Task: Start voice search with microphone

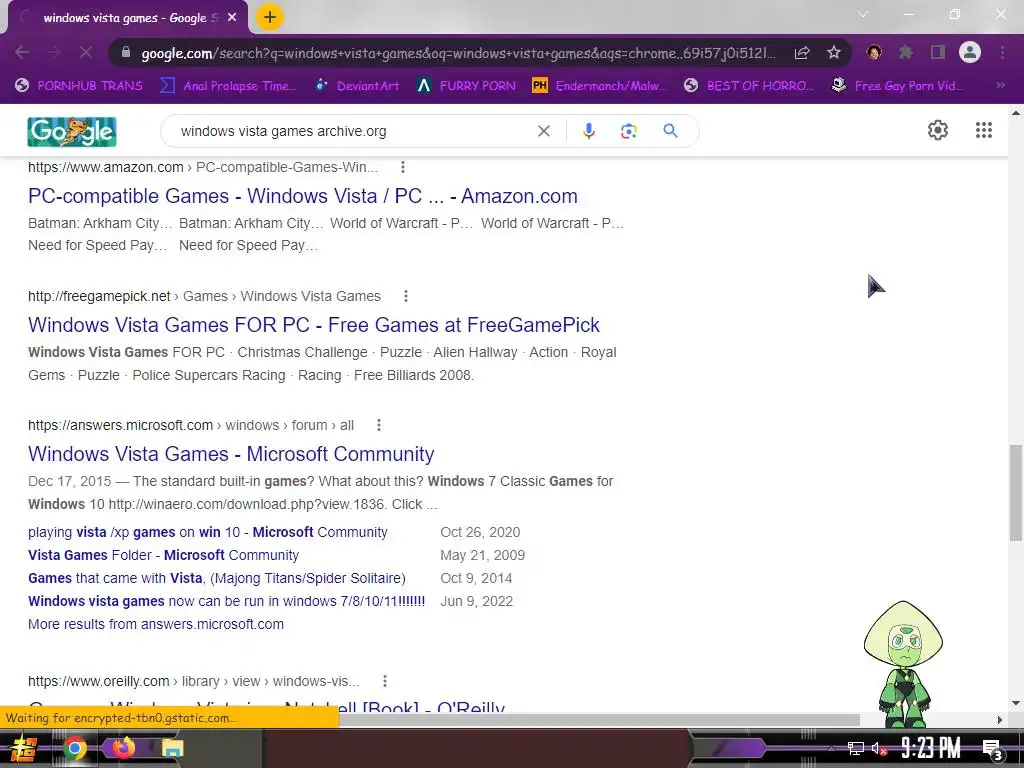Action: (x=588, y=131)
